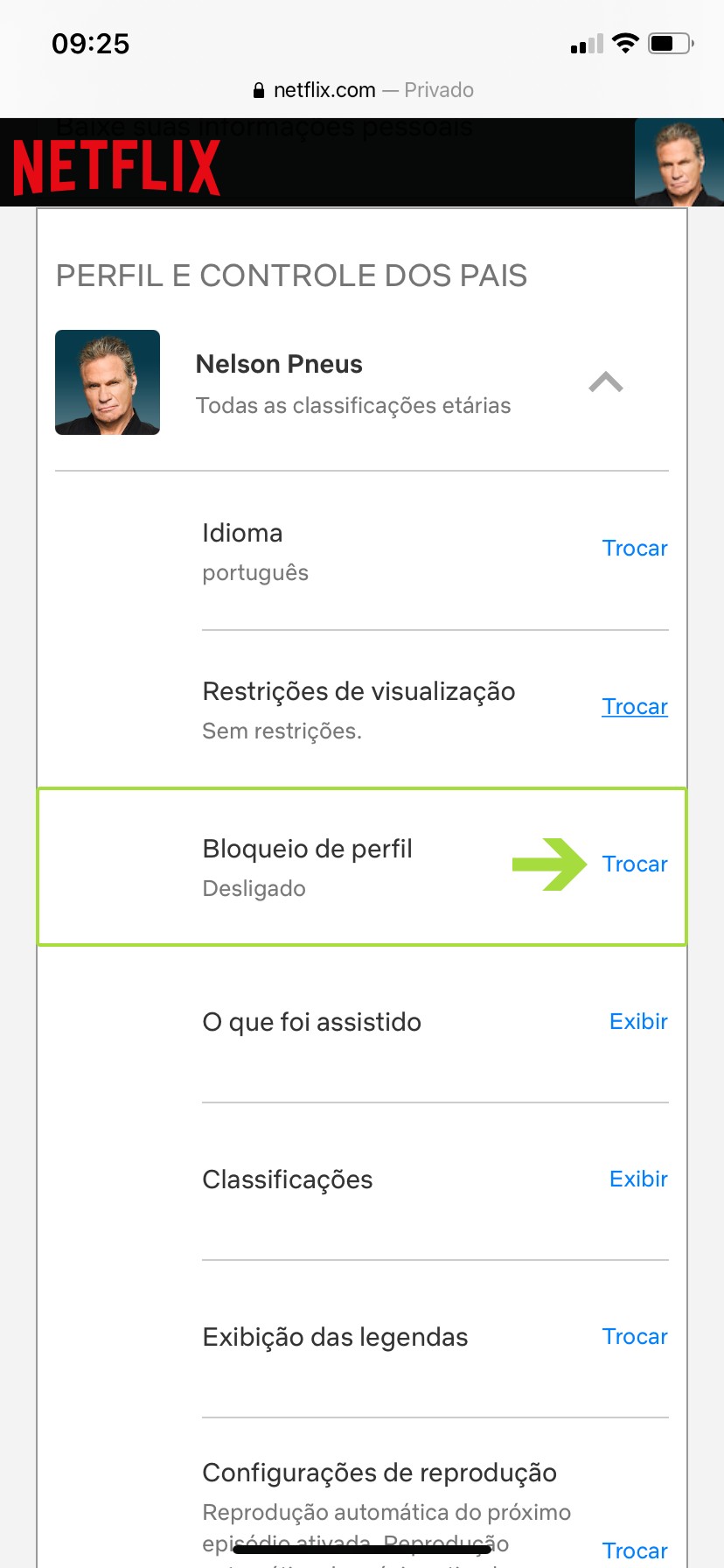724x1568 pixels.
Task: Show O que foi assistido history
Action: coord(638,1022)
